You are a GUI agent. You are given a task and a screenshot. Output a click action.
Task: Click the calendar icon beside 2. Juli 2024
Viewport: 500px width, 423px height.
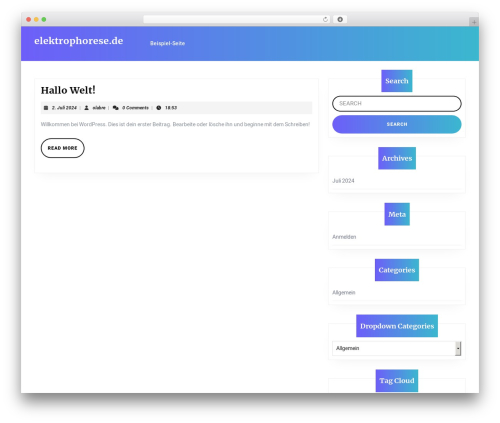pos(46,108)
